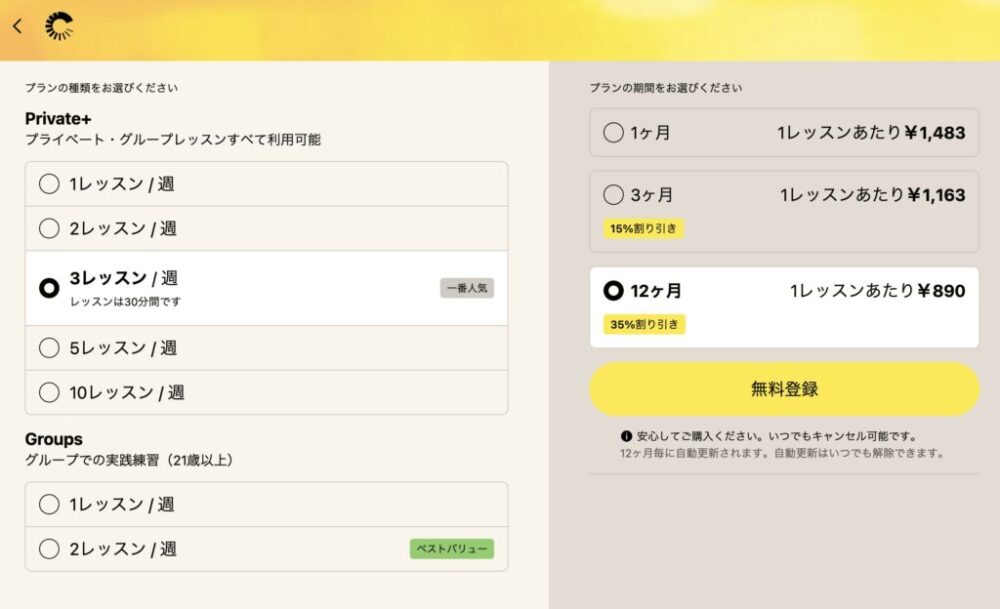Click the circular app logo icon
Image resolution: width=1000 pixels, height=609 pixels.
click(x=60, y=27)
